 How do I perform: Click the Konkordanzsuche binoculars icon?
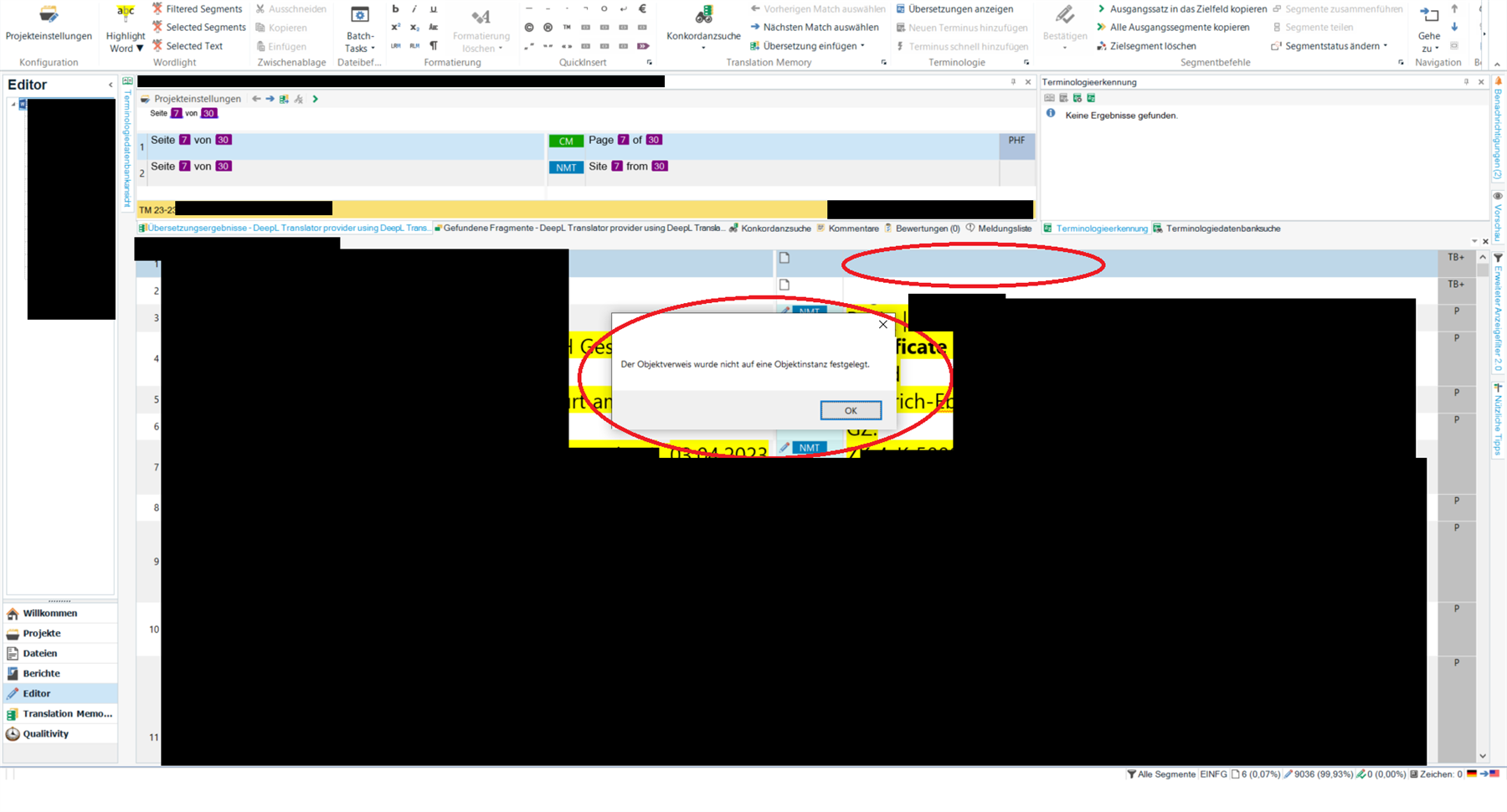point(703,15)
